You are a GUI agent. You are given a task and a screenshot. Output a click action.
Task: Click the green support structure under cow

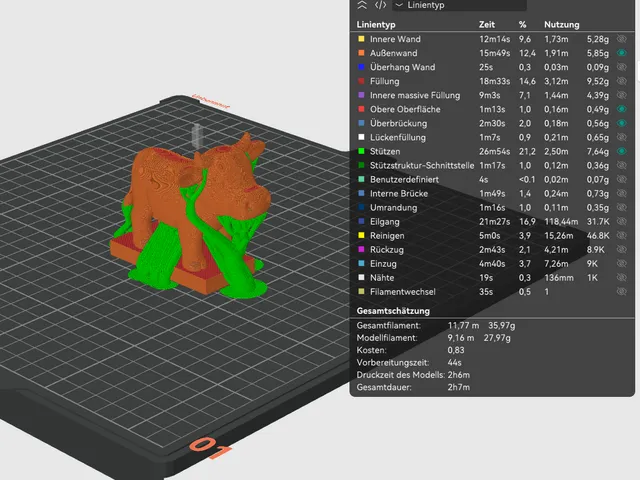pyautogui.click(x=157, y=255)
